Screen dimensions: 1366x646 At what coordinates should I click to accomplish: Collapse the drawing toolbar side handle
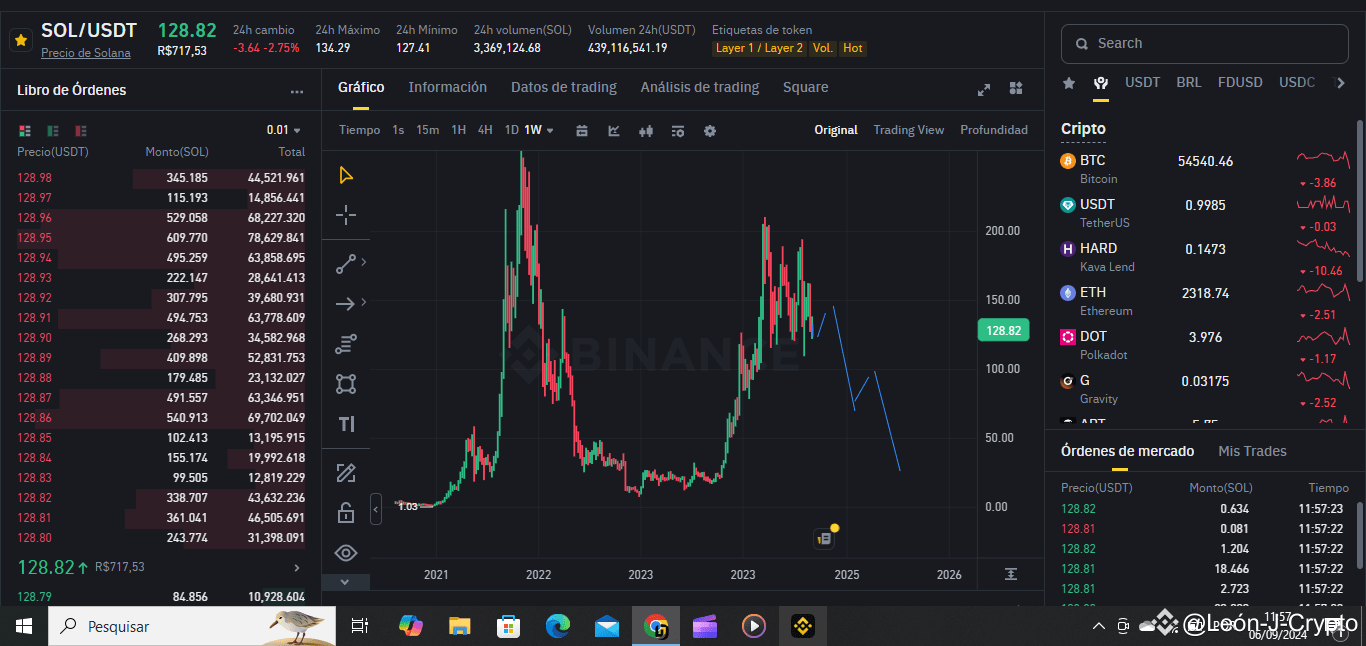[x=376, y=509]
